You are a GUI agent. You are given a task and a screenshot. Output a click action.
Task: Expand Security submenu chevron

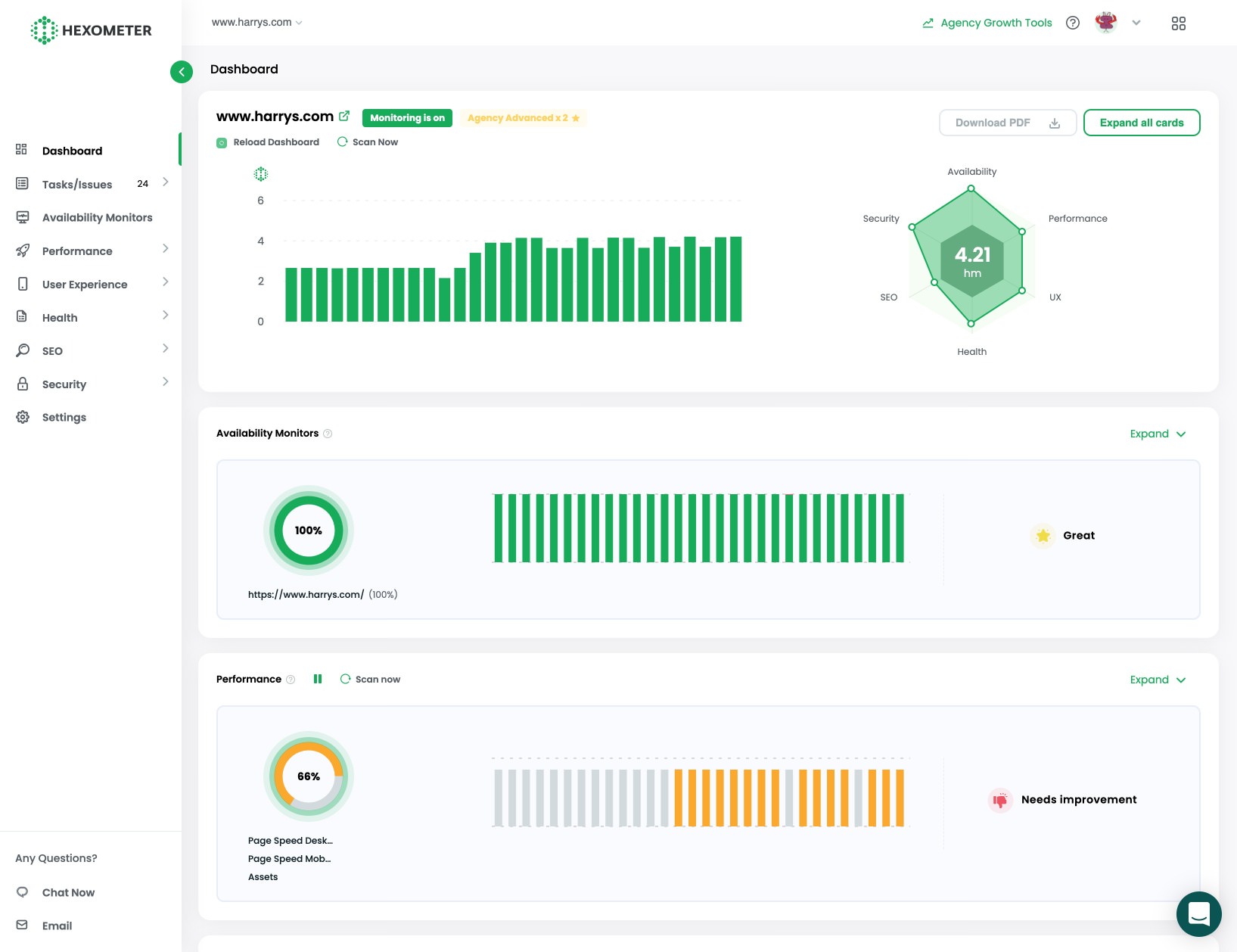click(x=166, y=382)
